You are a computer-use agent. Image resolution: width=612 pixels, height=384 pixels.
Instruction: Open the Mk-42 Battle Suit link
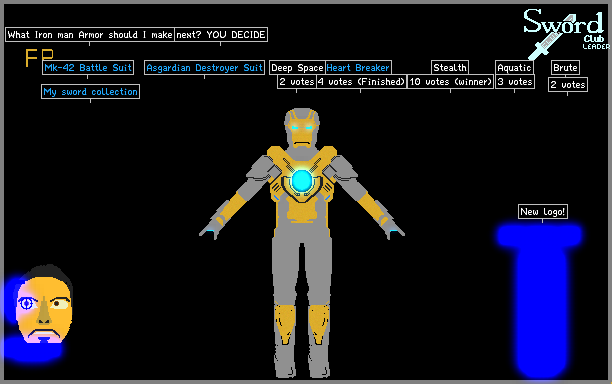(88, 68)
